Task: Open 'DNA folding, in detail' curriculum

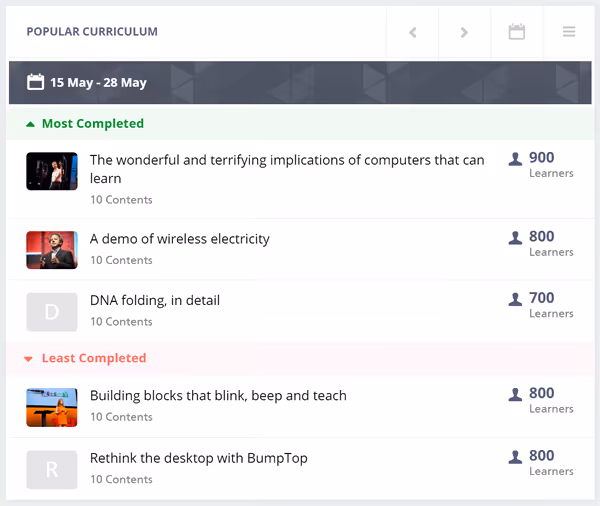Action: tap(155, 300)
